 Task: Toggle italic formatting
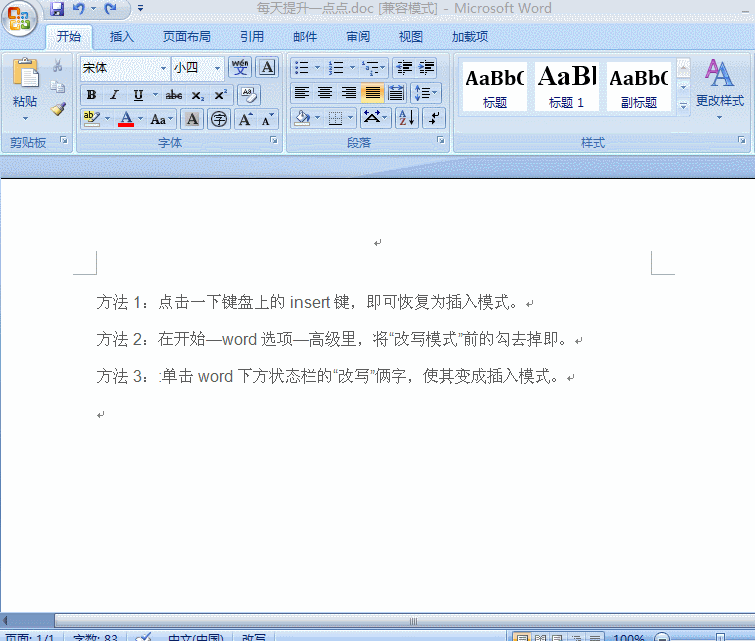point(114,95)
